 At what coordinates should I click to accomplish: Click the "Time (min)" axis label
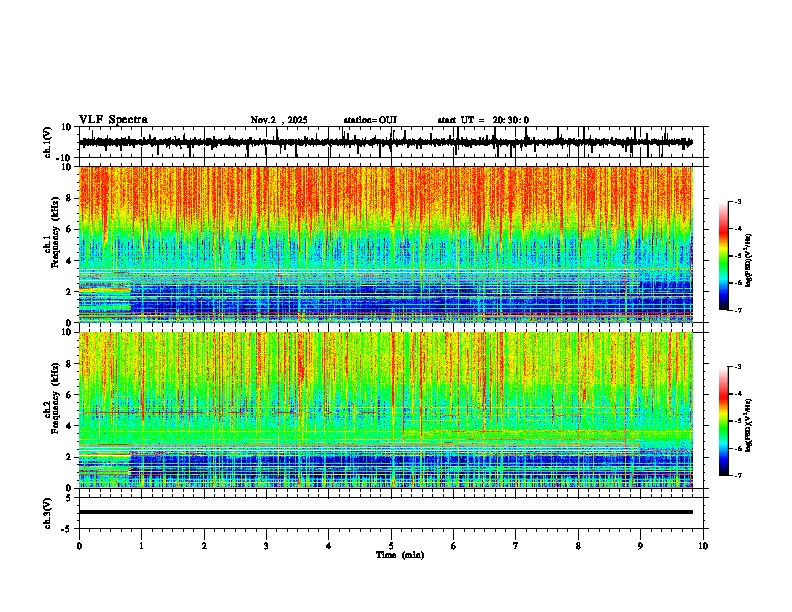point(400,555)
